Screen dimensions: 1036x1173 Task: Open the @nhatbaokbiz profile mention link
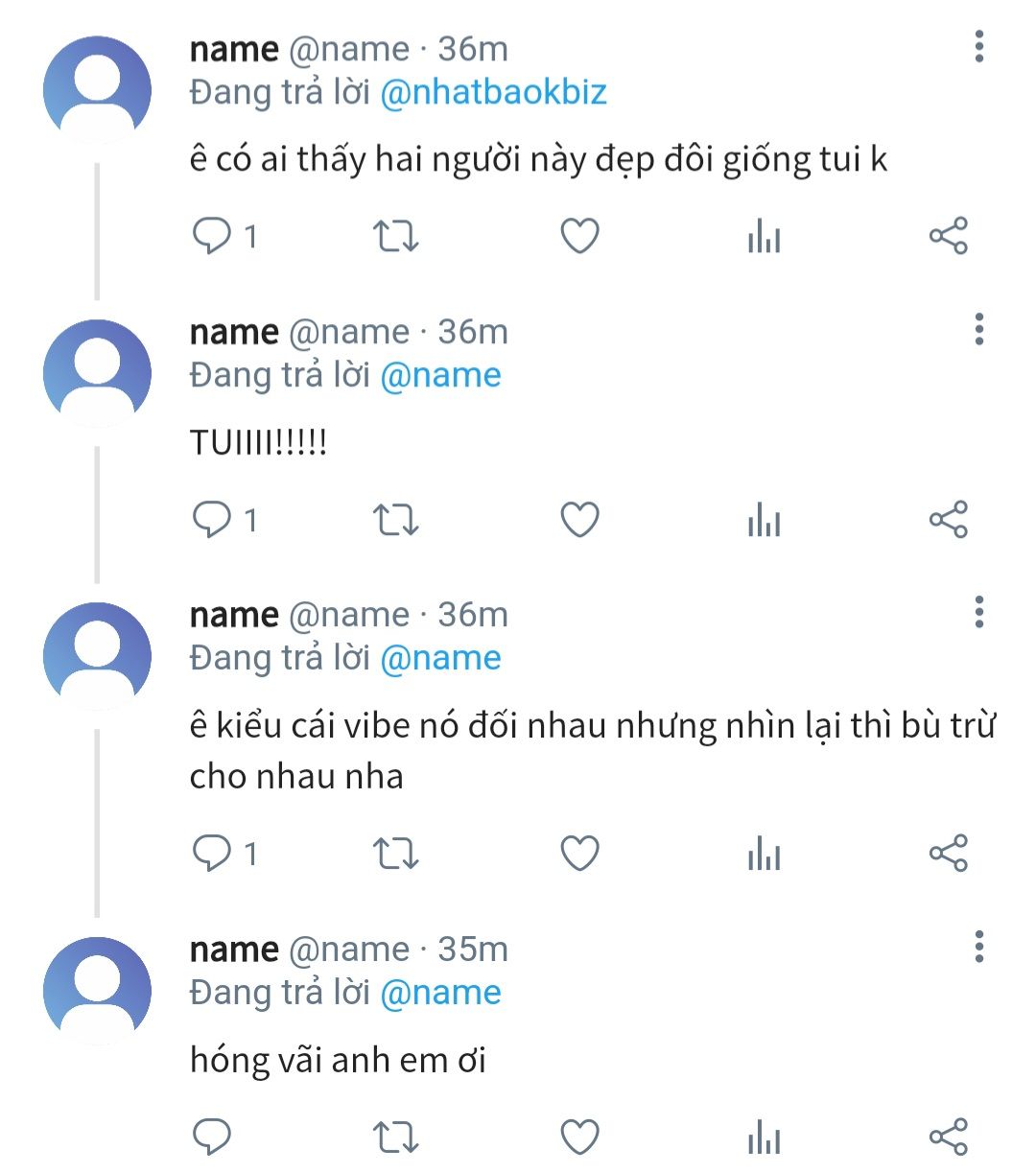pyautogui.click(x=493, y=92)
